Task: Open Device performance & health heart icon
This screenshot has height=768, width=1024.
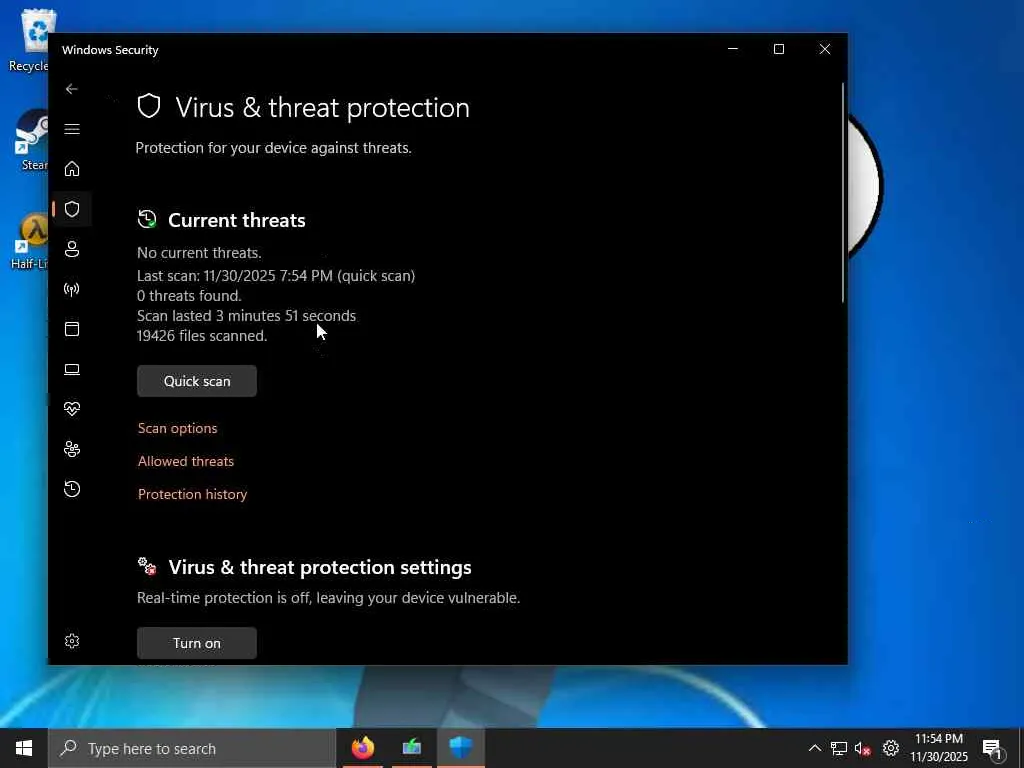Action: point(72,409)
